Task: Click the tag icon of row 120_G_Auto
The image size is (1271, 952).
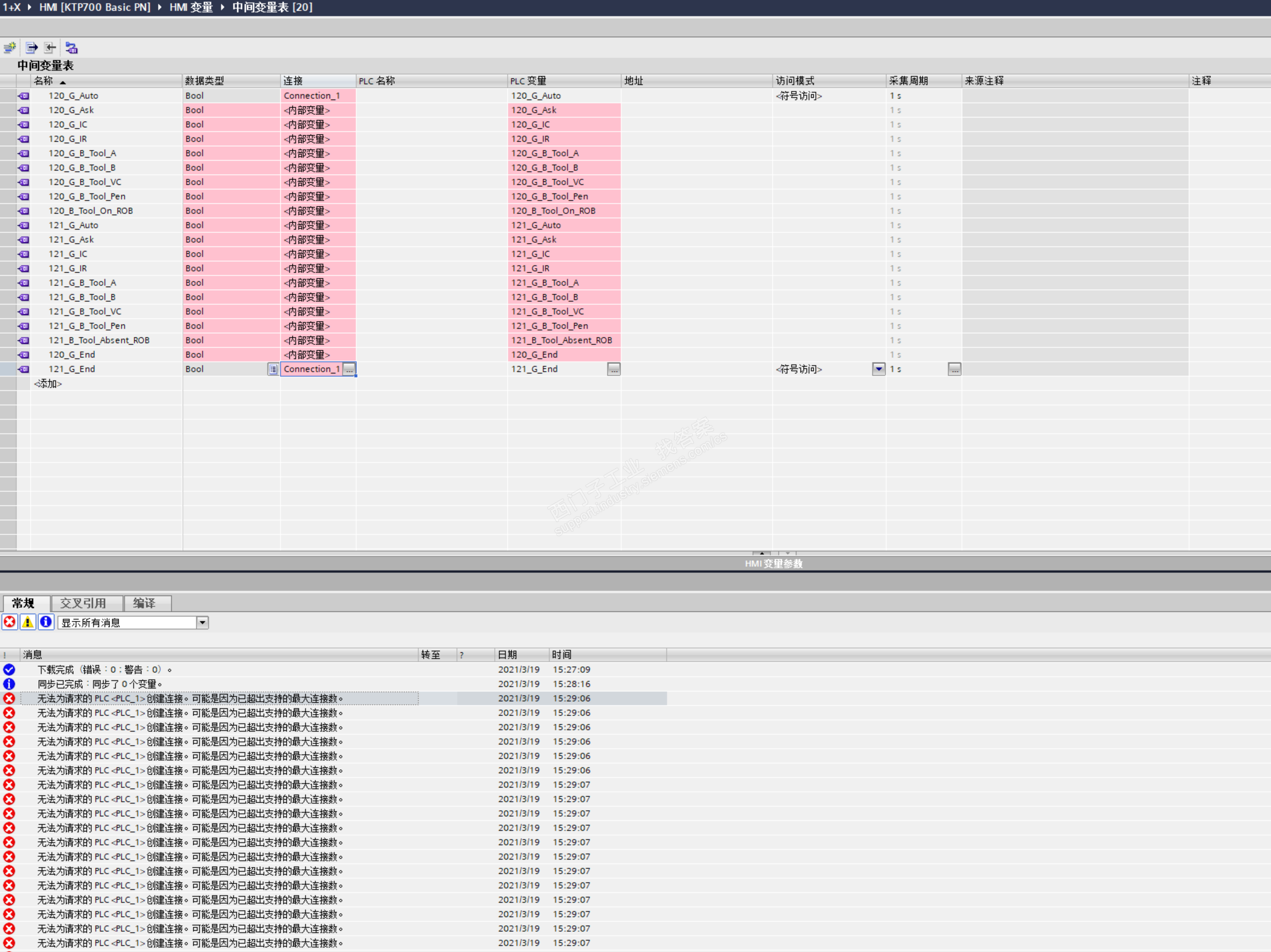Action: pos(24,96)
